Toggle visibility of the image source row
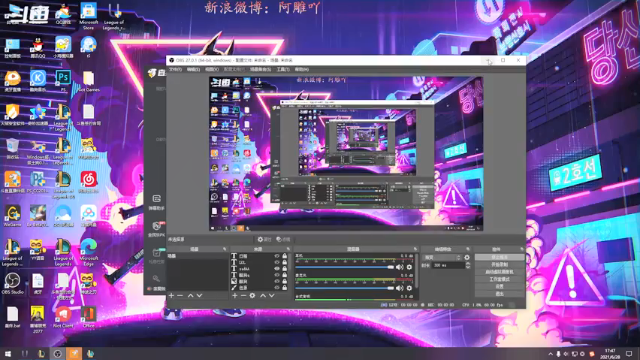 [x=277, y=281]
